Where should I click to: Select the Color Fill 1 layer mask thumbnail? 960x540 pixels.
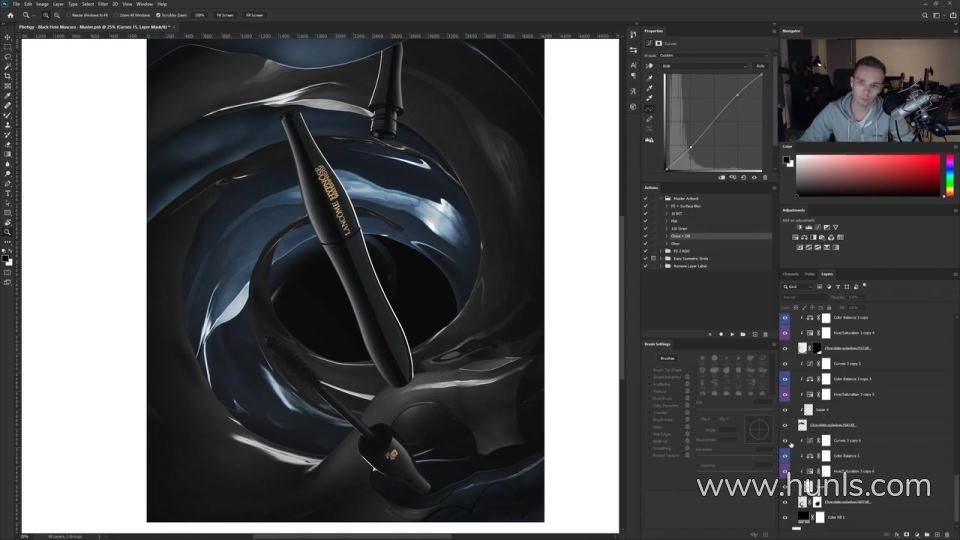tap(820, 517)
